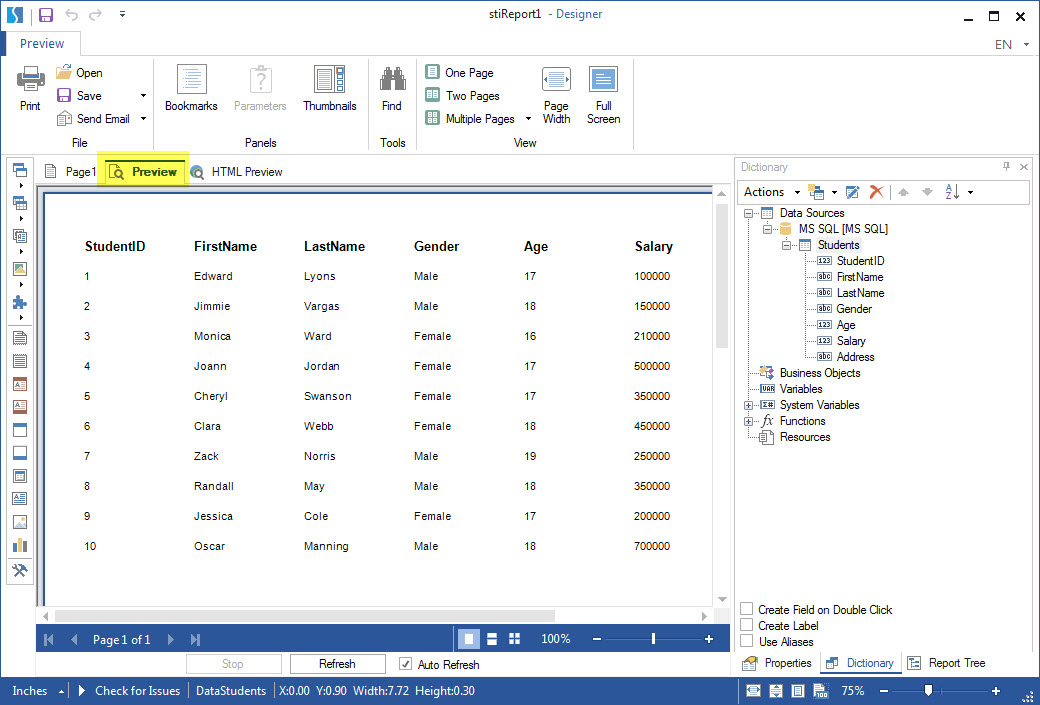The width and height of the screenshot is (1040, 705).
Task: Disable the Auto Refresh checkbox
Action: click(404, 664)
